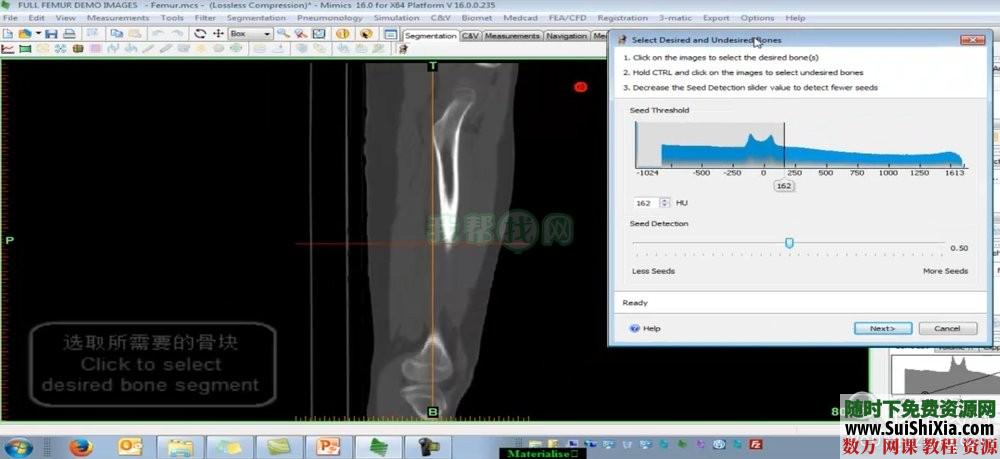Image resolution: width=1000 pixels, height=459 pixels.
Task: Click the red marker in the image view
Action: point(580,88)
